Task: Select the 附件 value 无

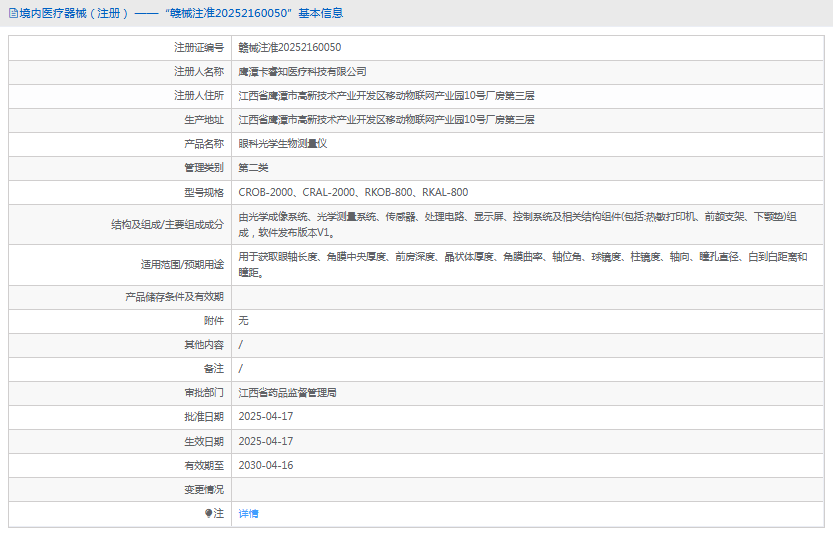Action: tap(243, 321)
